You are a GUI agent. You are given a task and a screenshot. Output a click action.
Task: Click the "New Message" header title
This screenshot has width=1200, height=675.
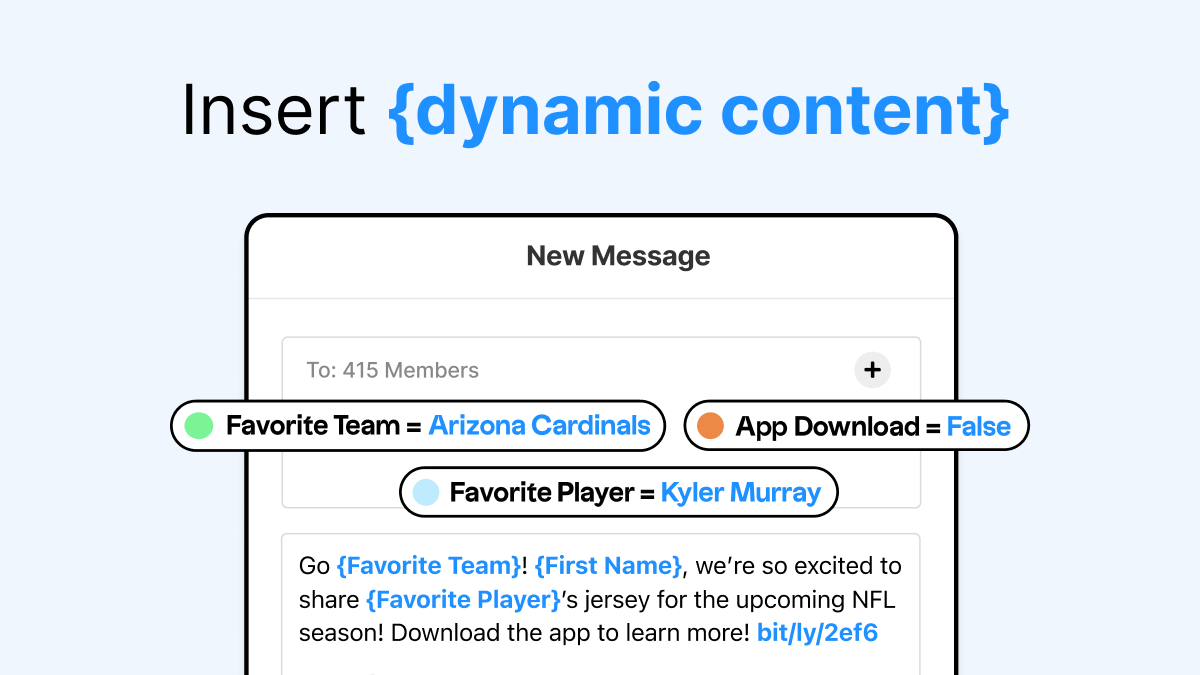618,256
